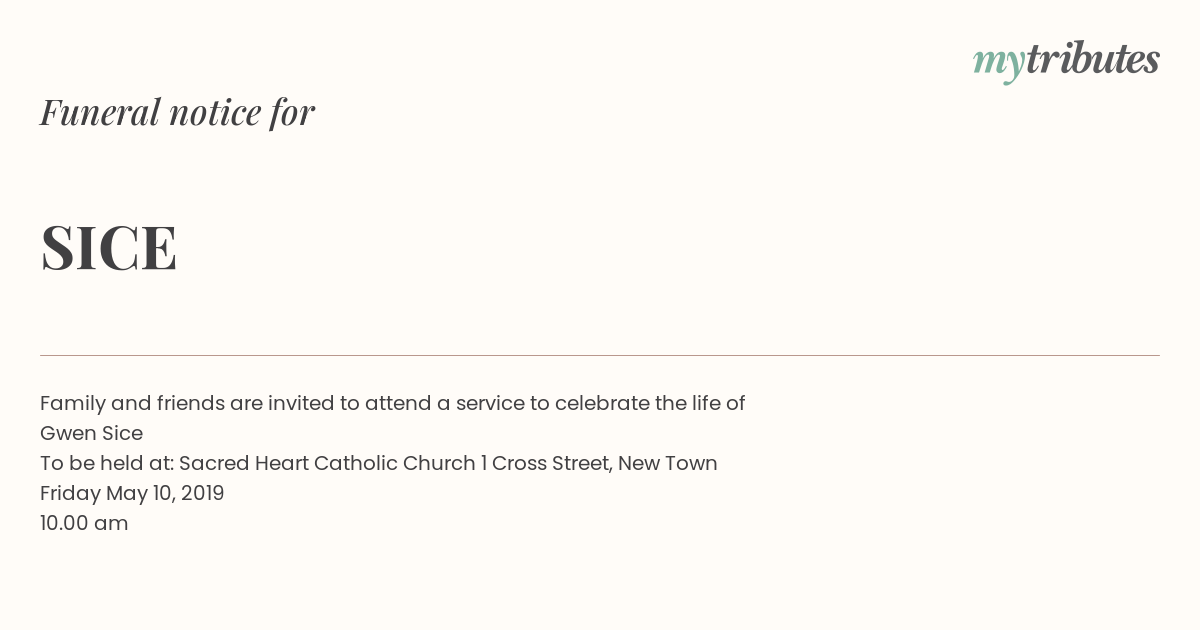Image resolution: width=1200 pixels, height=630 pixels.
Task: Click the phrase "celebrate the life of"
Action: 650,404
